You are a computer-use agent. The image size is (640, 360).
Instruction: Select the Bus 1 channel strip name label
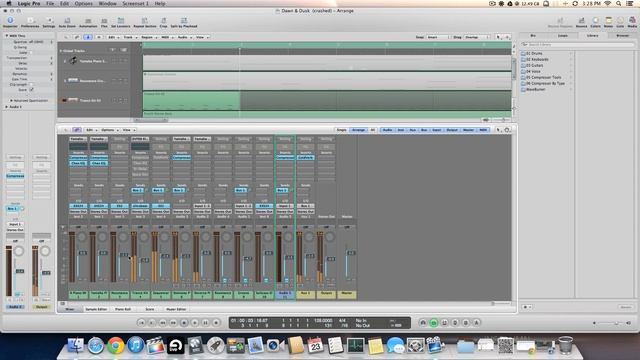click(305, 294)
